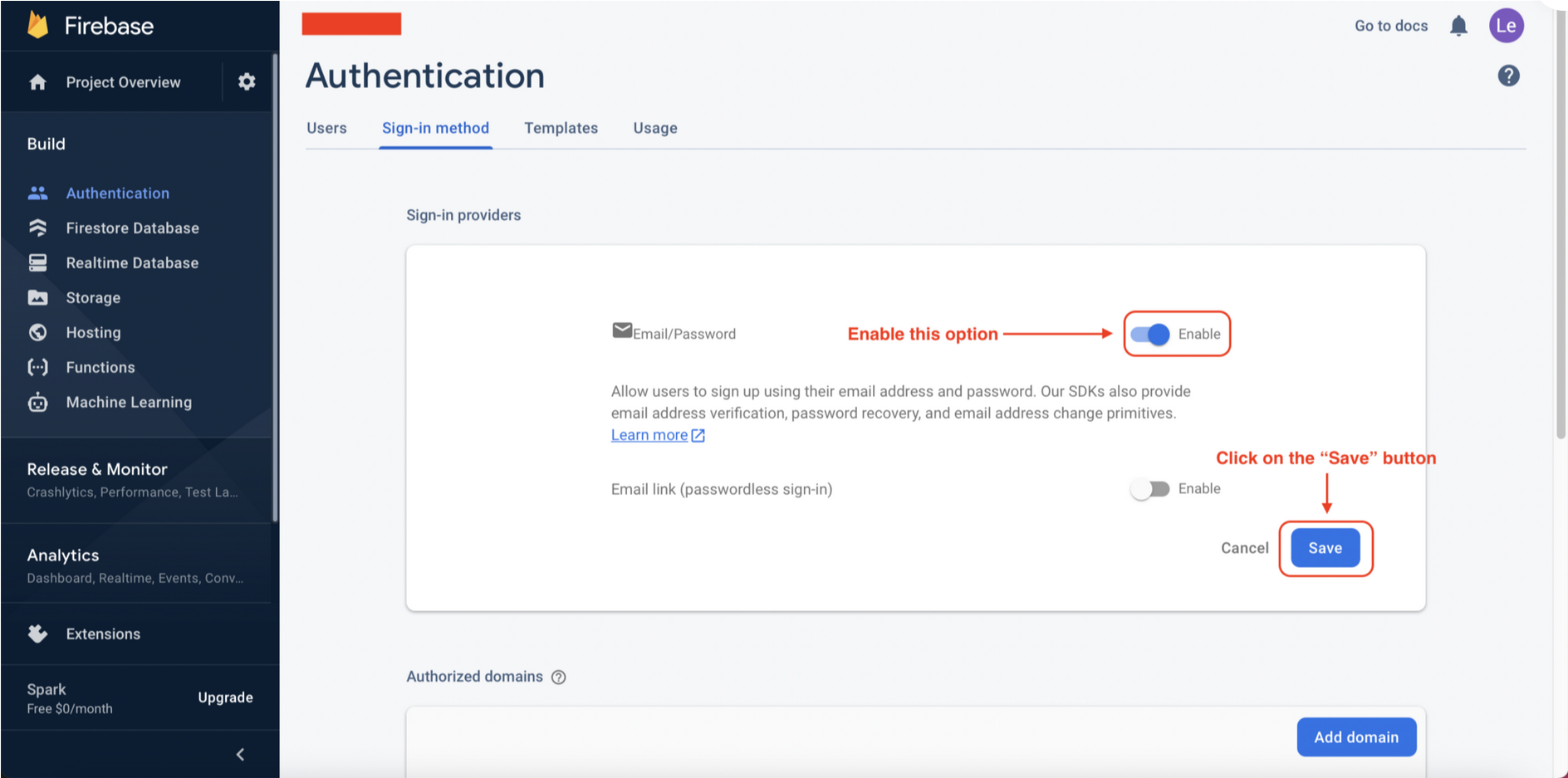
Task: Select the Sign-in method tab
Action: click(x=435, y=128)
